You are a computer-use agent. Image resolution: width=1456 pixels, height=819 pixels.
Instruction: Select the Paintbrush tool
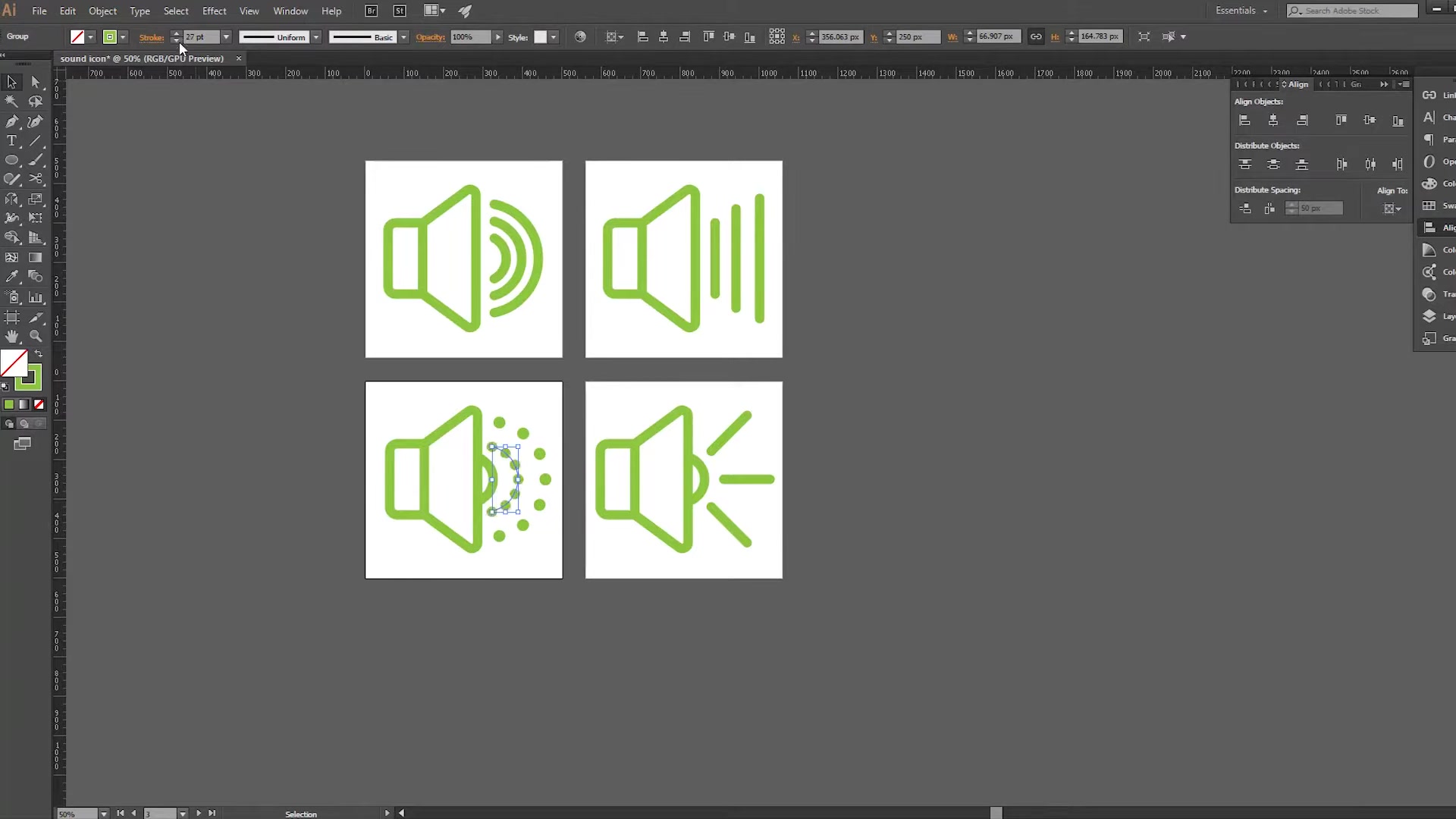(x=36, y=161)
